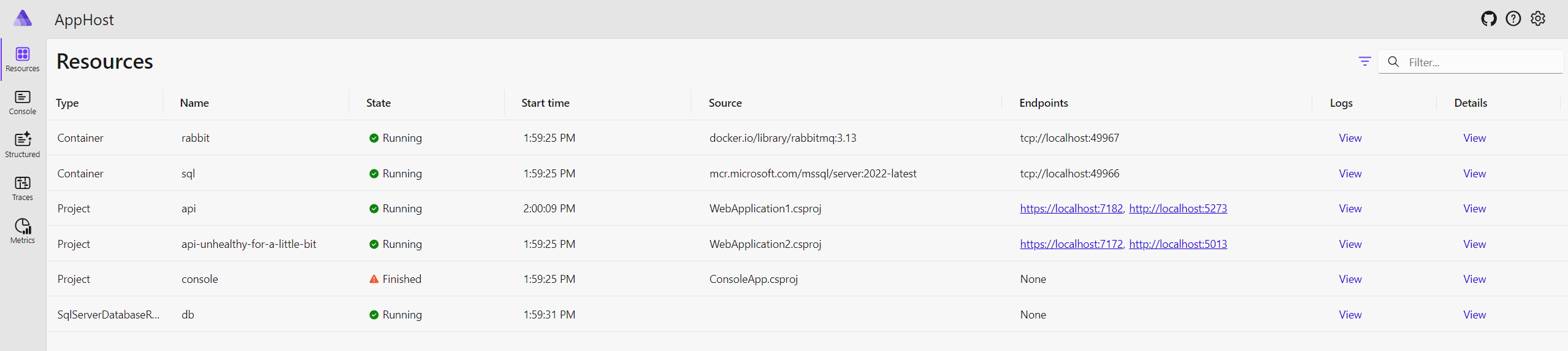Open the http://localhost:5273 endpoint link
The image size is (1568, 351).
[x=1178, y=209]
